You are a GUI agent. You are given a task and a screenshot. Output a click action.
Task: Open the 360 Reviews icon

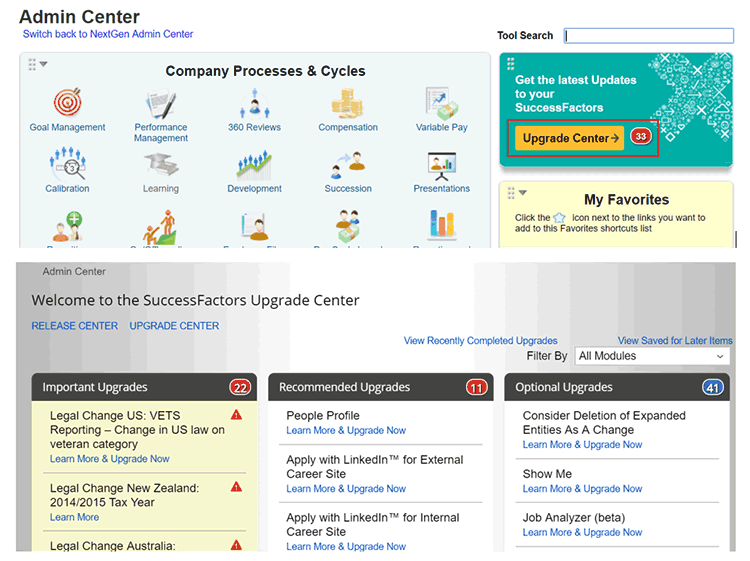click(254, 103)
